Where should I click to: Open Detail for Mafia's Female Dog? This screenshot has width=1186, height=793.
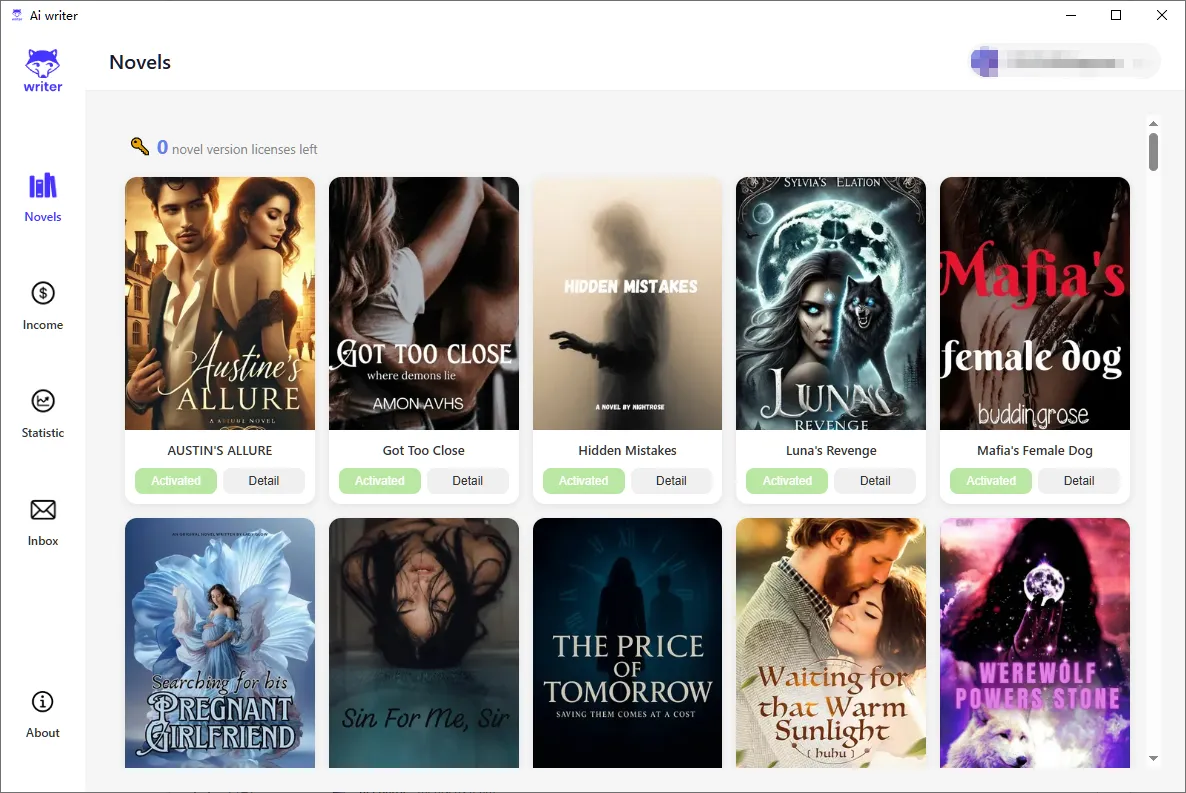1079,480
